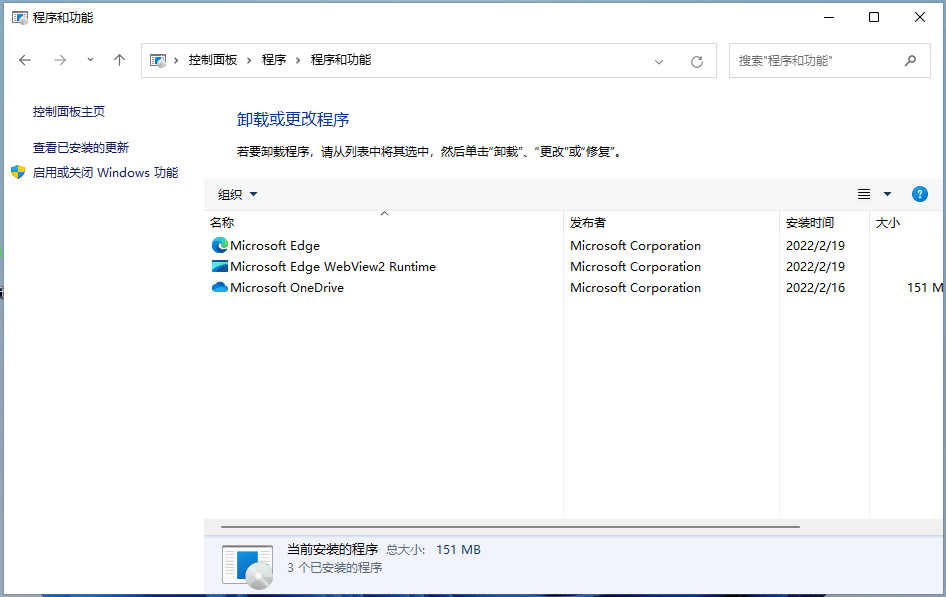Go up one folder level
Viewport: 946px width, 597px height.
click(119, 60)
